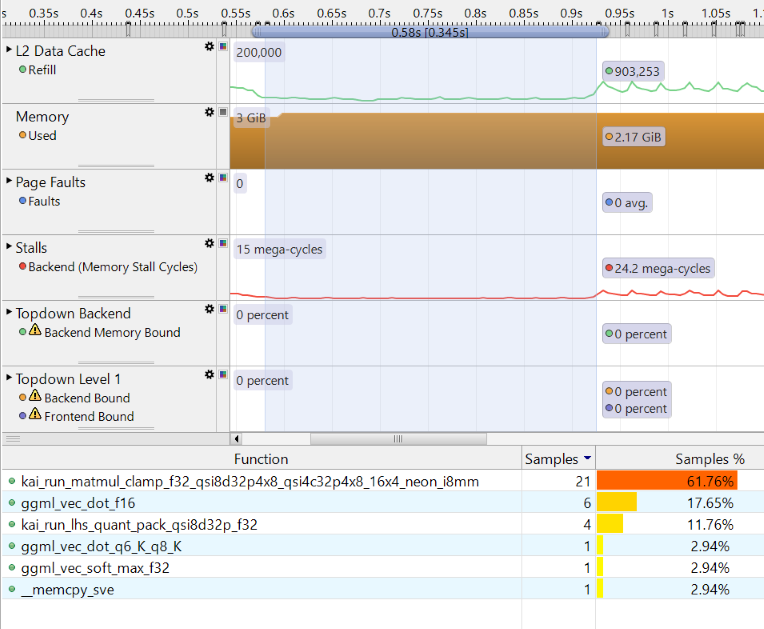Click the Frontend Bound warning icon
The image size is (764, 629).
point(35,416)
